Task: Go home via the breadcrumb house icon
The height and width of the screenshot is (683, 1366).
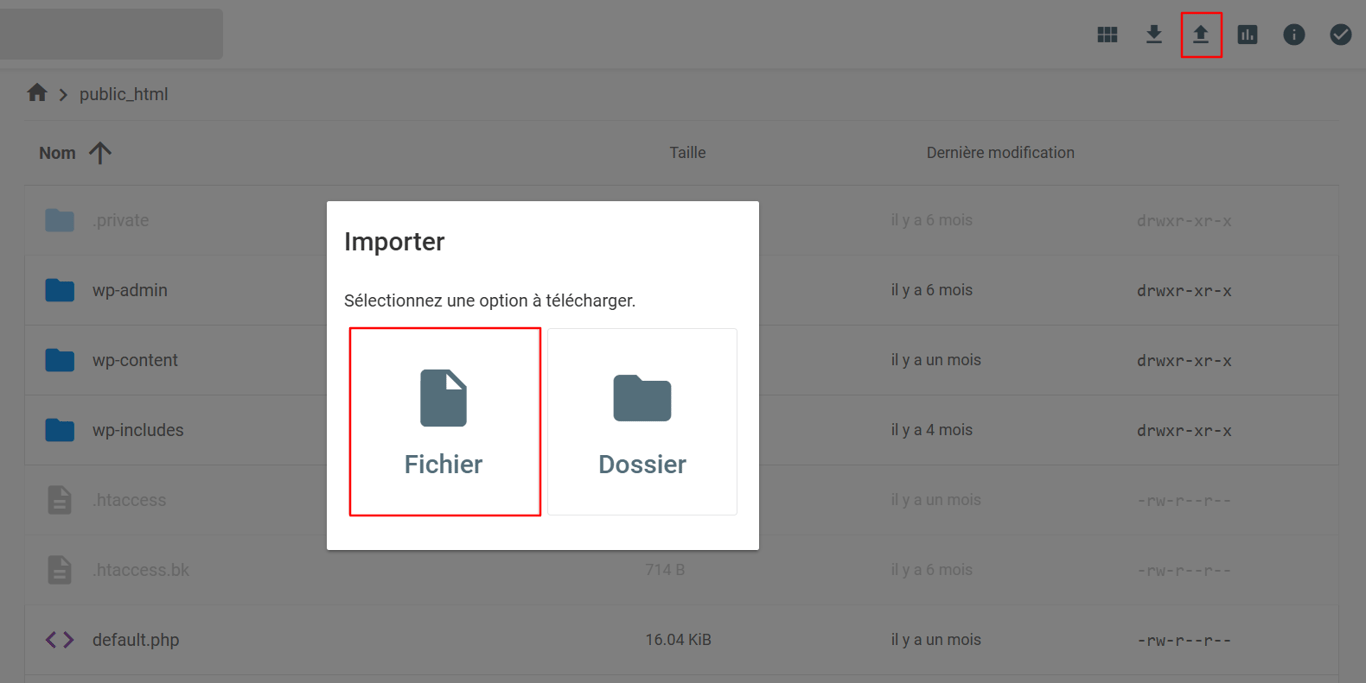Action: 37,92
